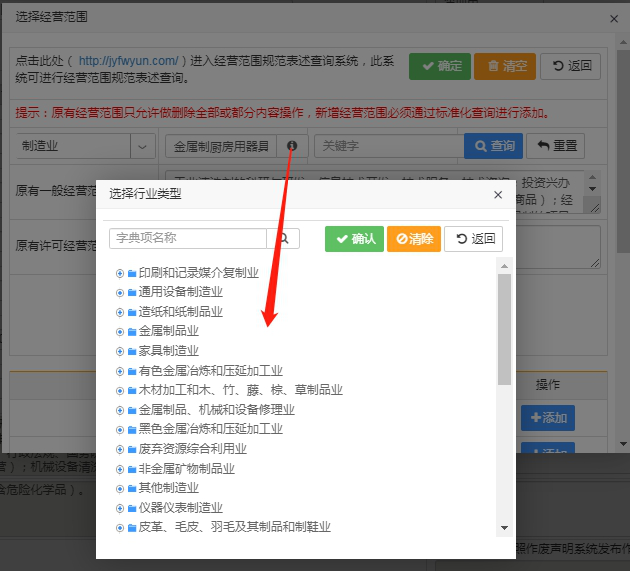The image size is (630, 571).
Task: Click the 字典项名称 search field
Action: (188, 238)
